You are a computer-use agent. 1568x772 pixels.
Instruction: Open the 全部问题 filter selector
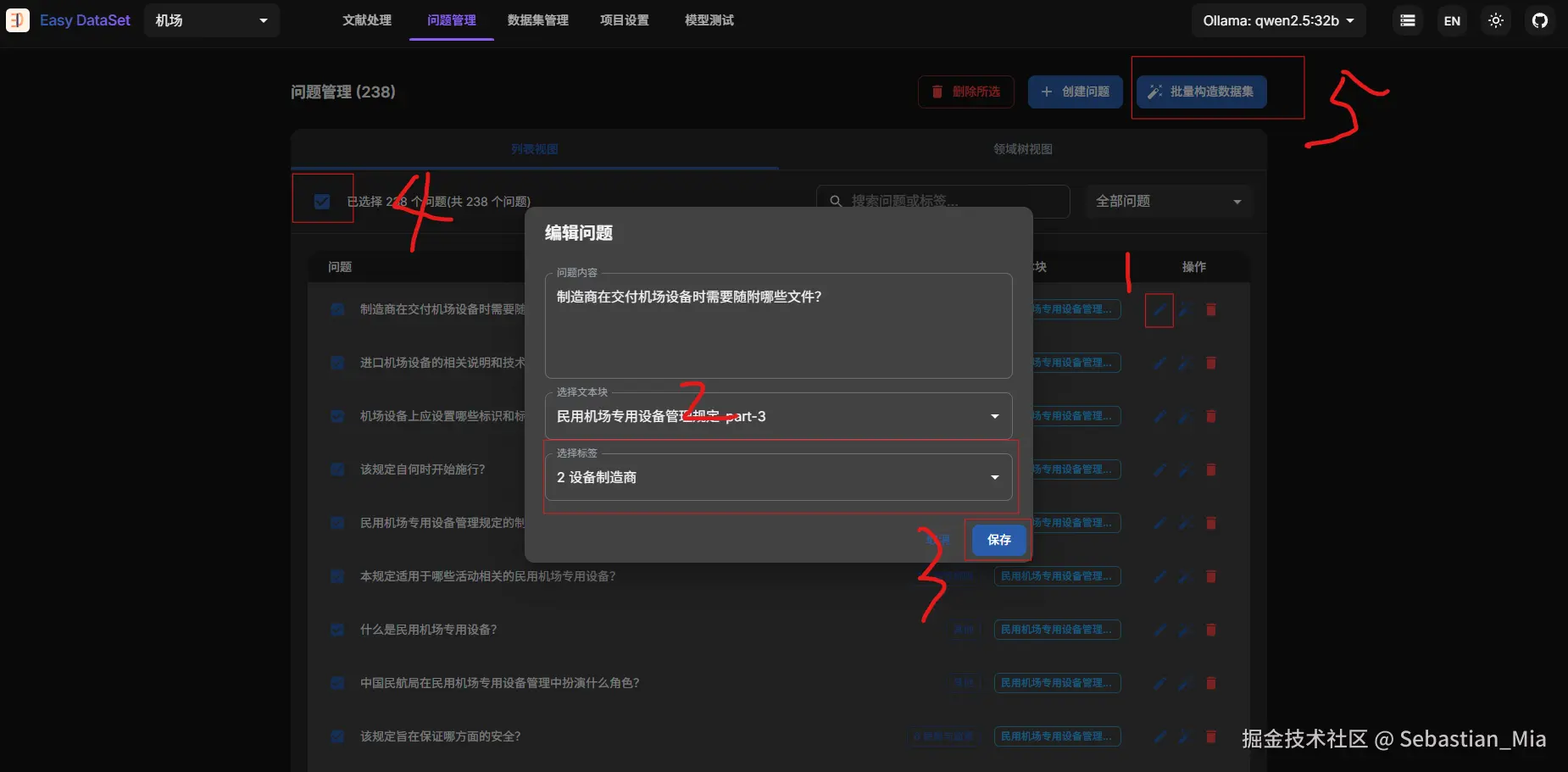tap(1168, 201)
